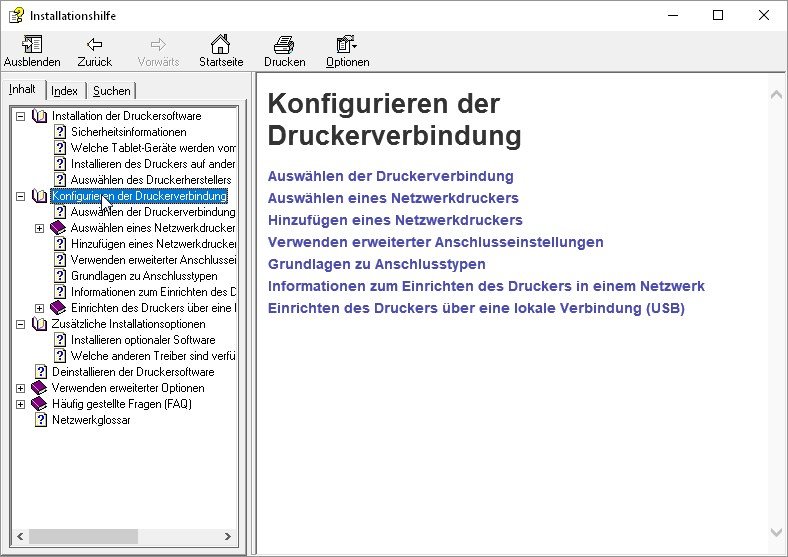Collapse the Zusätzliche Installationsoptionen node

21,324
